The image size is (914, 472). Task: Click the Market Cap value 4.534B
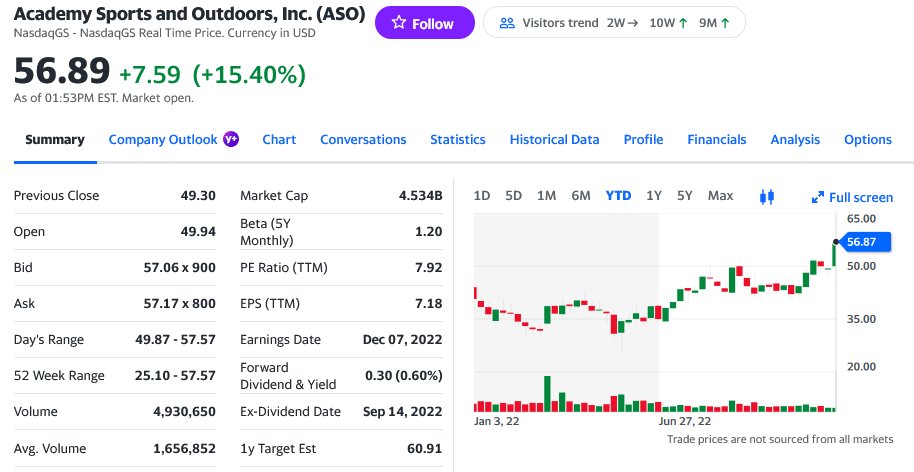(420, 195)
